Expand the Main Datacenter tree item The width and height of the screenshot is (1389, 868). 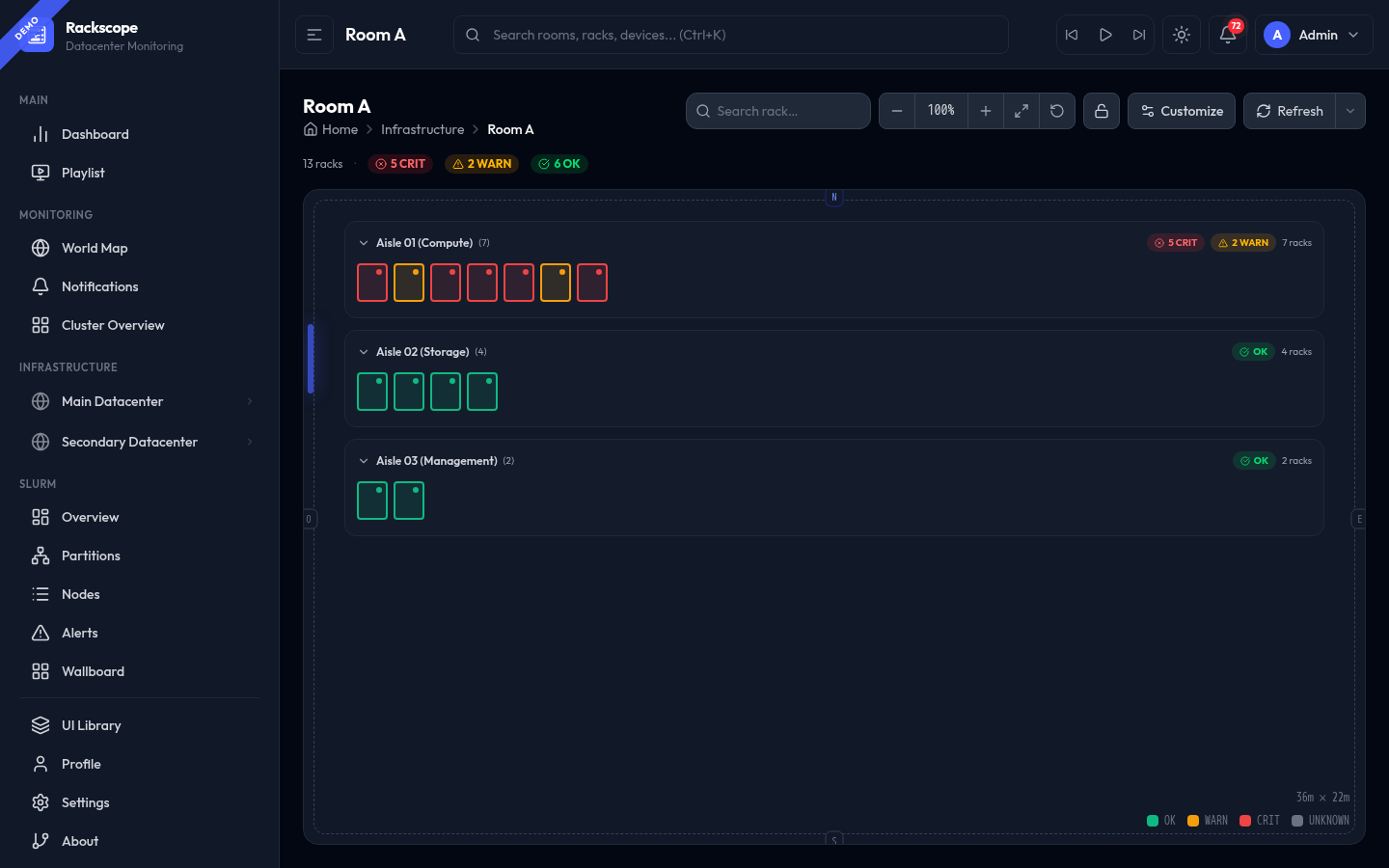(x=250, y=401)
